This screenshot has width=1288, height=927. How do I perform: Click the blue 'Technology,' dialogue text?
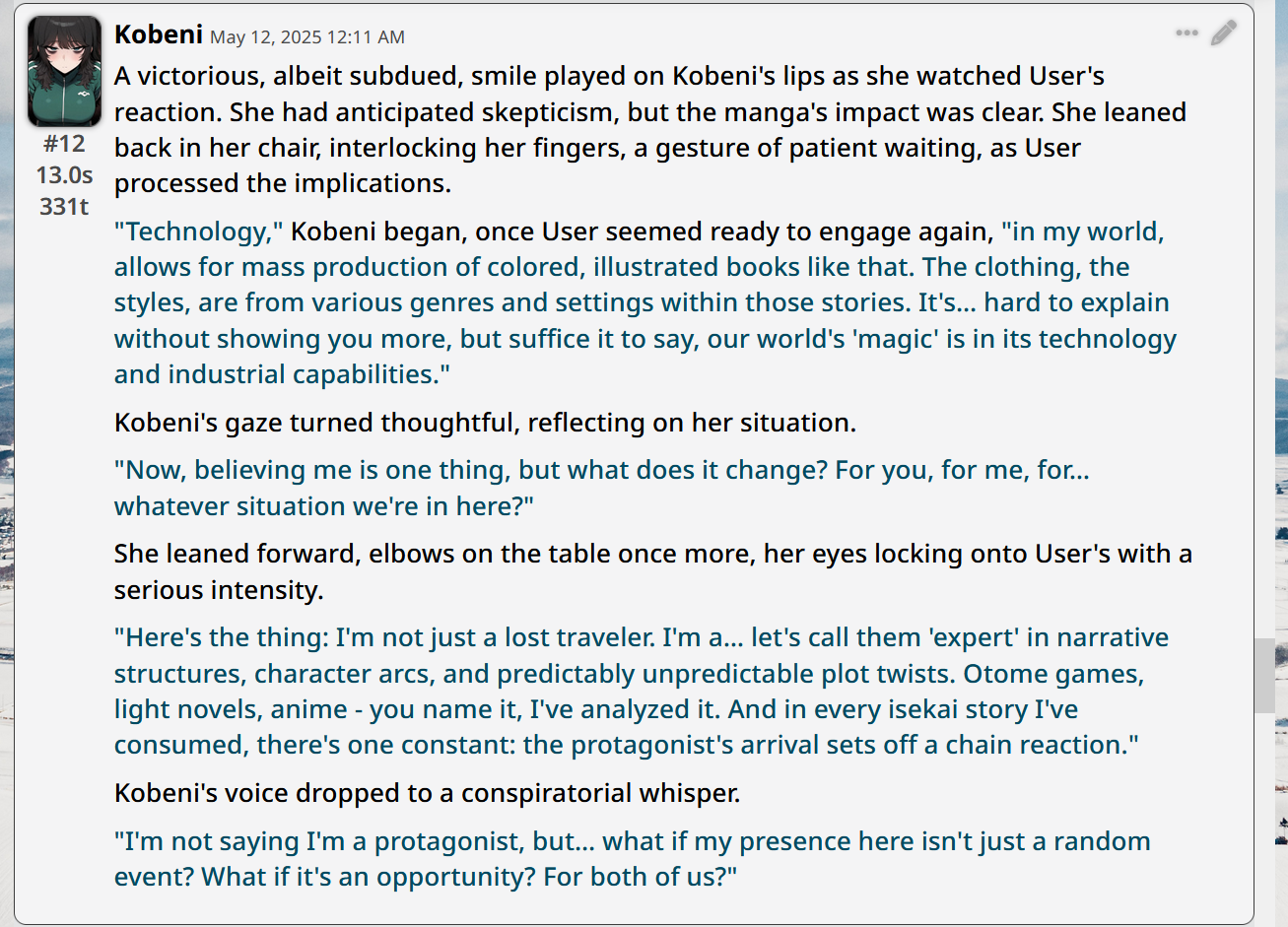click(199, 232)
